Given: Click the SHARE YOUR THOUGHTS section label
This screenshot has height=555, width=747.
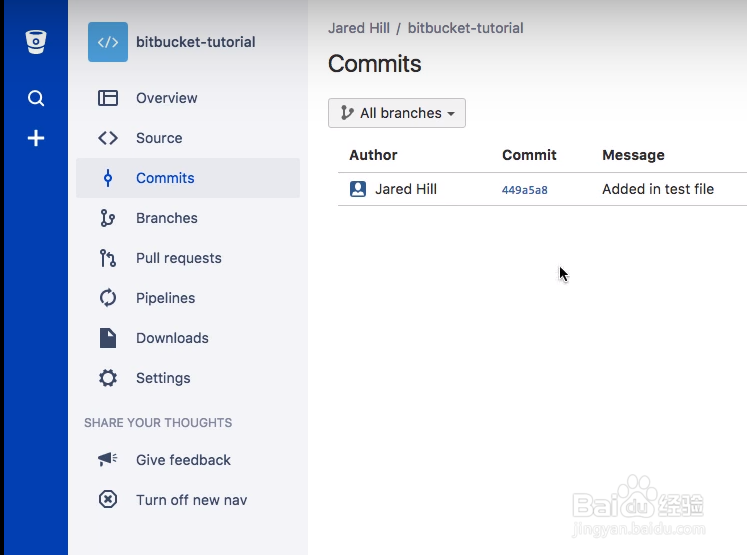Looking at the screenshot, I should [x=158, y=423].
